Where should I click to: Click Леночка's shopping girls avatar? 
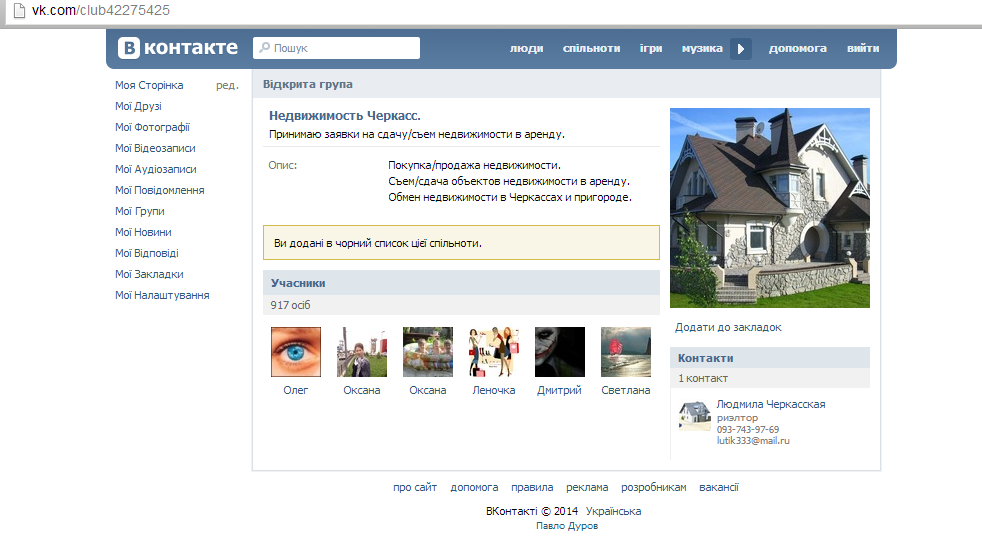[494, 352]
